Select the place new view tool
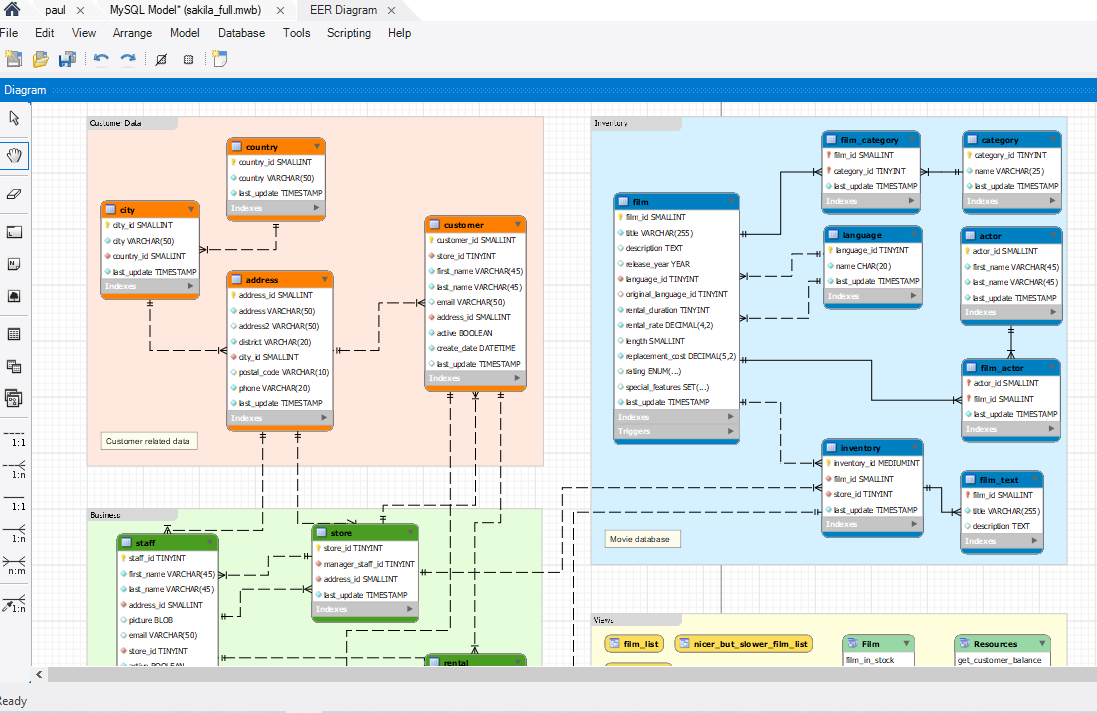1097x713 pixels. 14,366
